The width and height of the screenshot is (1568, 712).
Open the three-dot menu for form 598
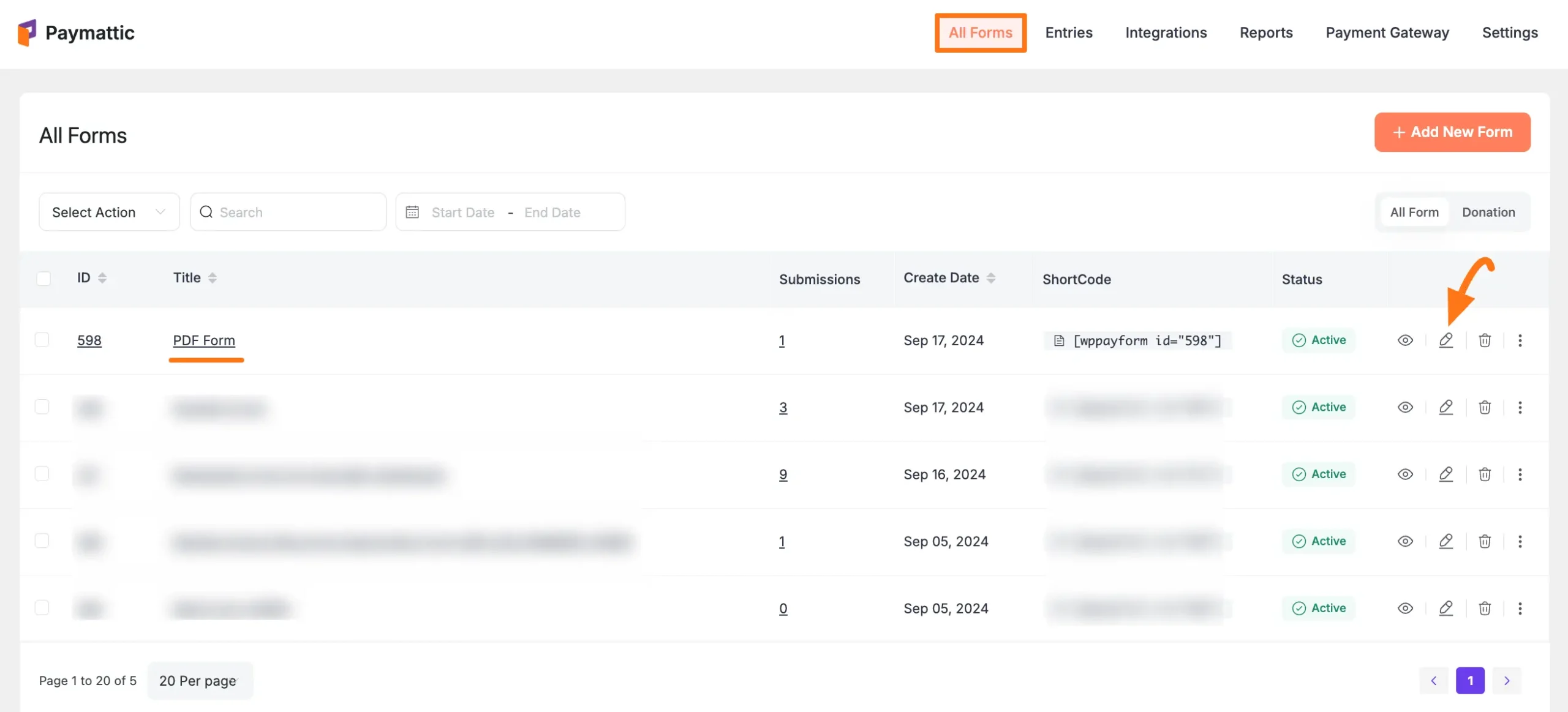1520,340
